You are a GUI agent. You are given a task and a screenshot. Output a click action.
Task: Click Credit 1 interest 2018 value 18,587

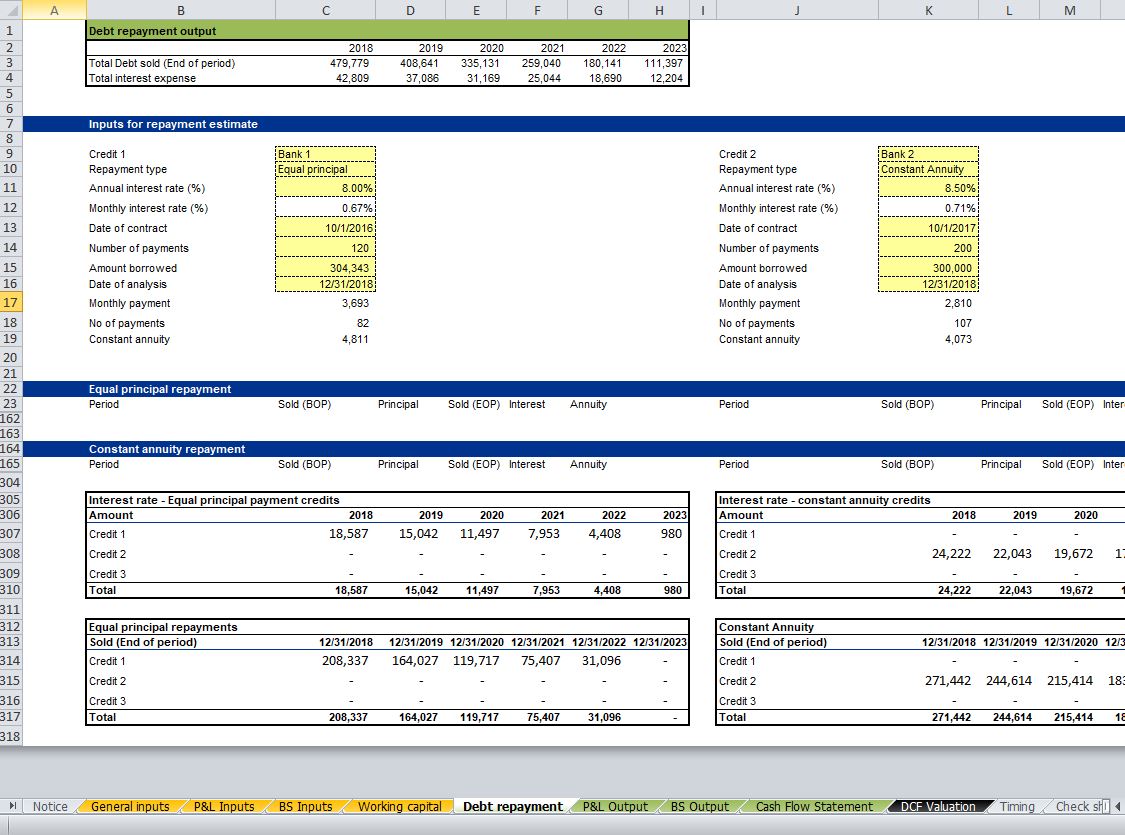tap(349, 534)
